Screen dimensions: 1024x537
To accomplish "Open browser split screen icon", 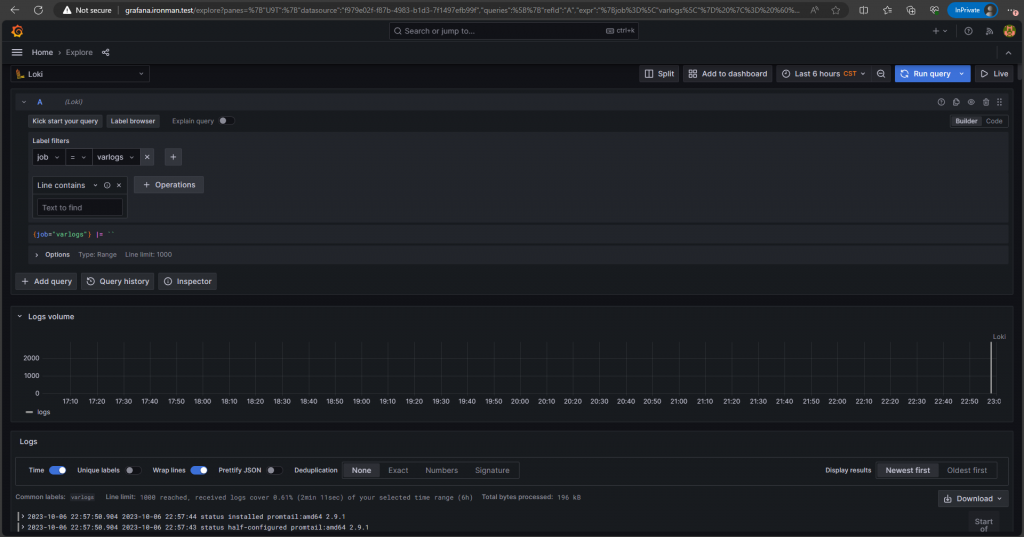I will (863, 10).
